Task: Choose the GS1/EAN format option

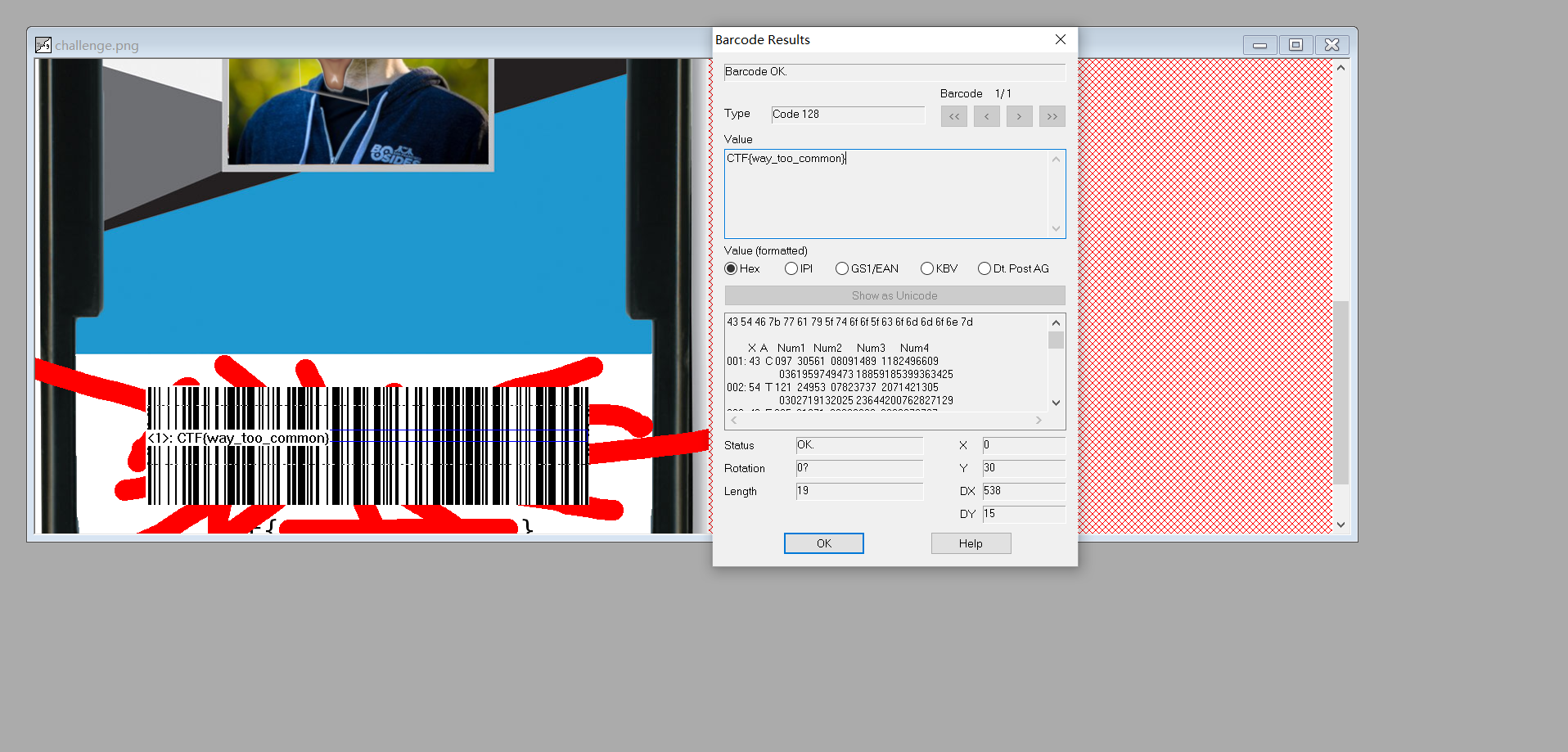Action: tap(841, 268)
